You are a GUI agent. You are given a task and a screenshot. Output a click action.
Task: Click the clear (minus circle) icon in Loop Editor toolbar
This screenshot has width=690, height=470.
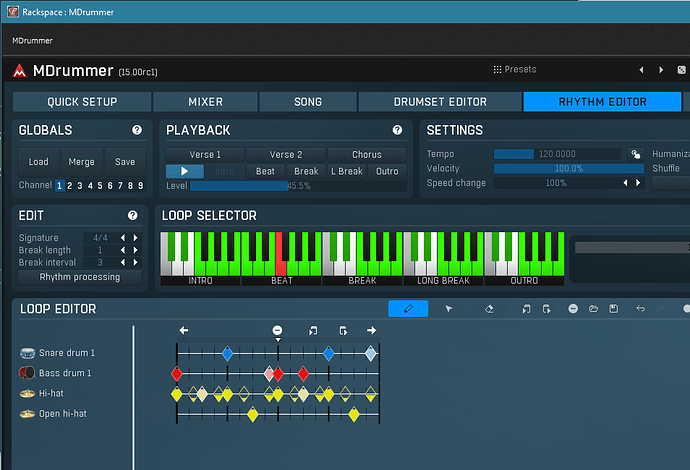point(573,308)
